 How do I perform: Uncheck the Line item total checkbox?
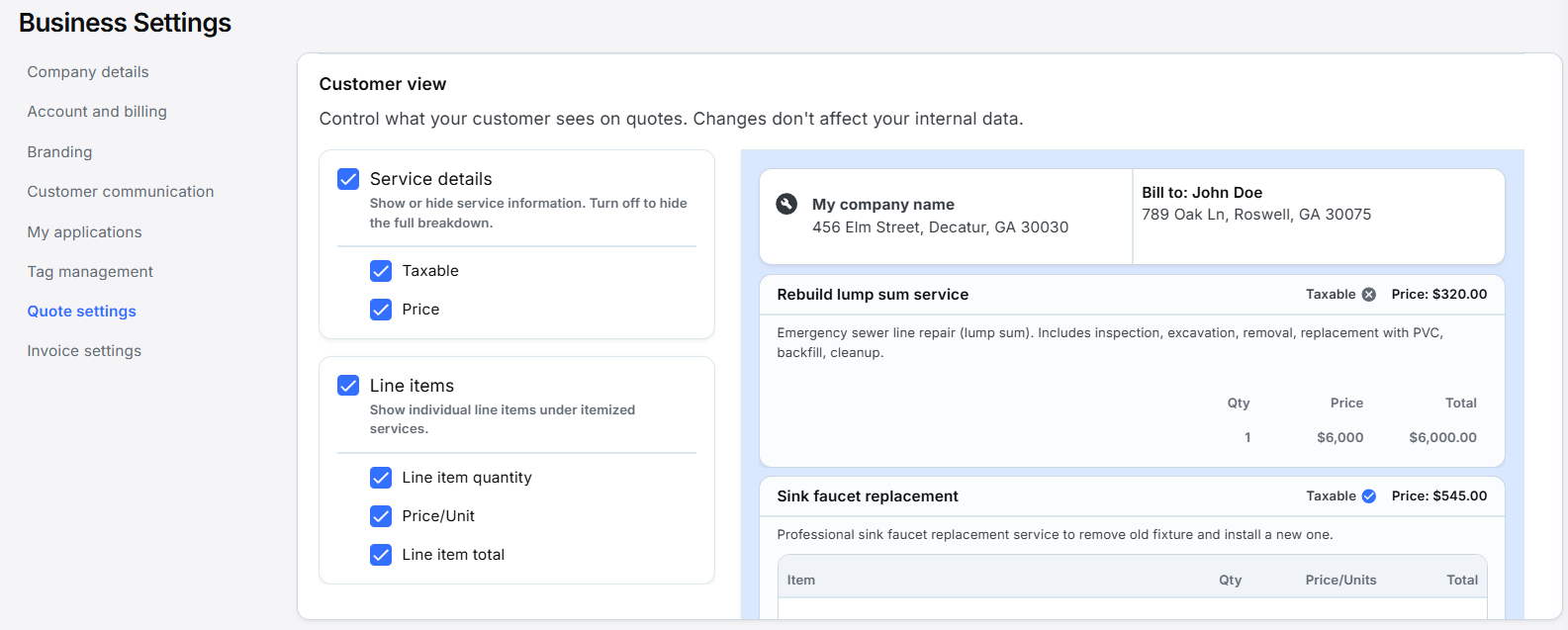pyautogui.click(x=381, y=555)
